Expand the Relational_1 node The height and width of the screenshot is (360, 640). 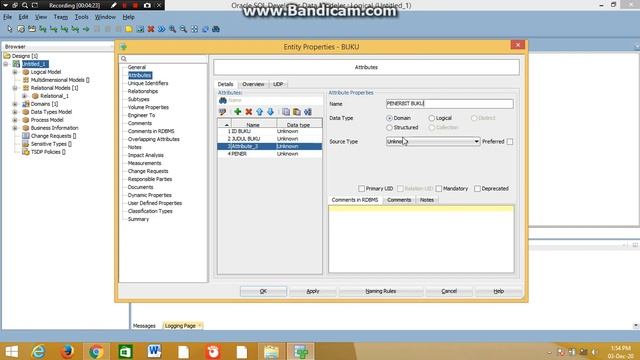pyautogui.click(x=24, y=96)
